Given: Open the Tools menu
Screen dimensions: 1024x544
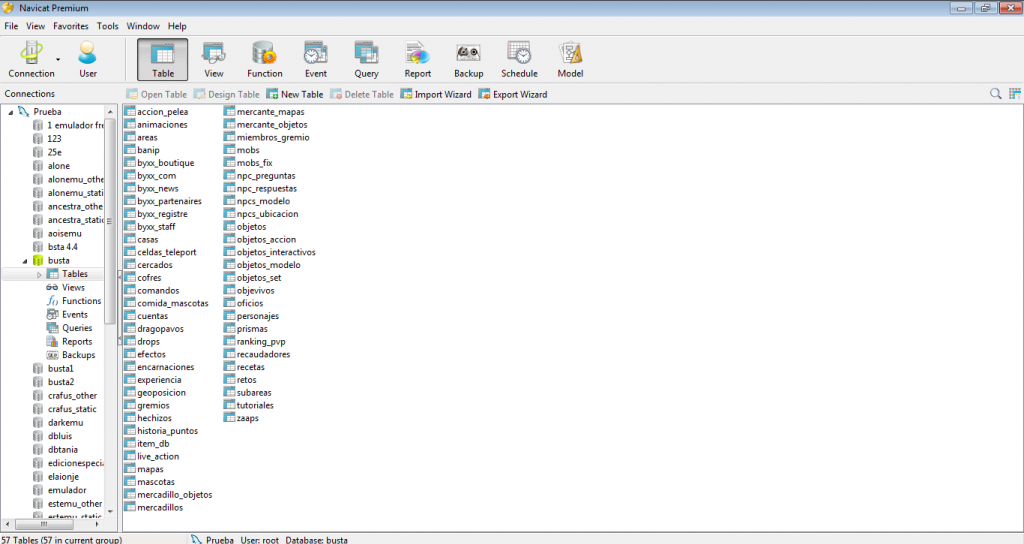Looking at the screenshot, I should [108, 26].
